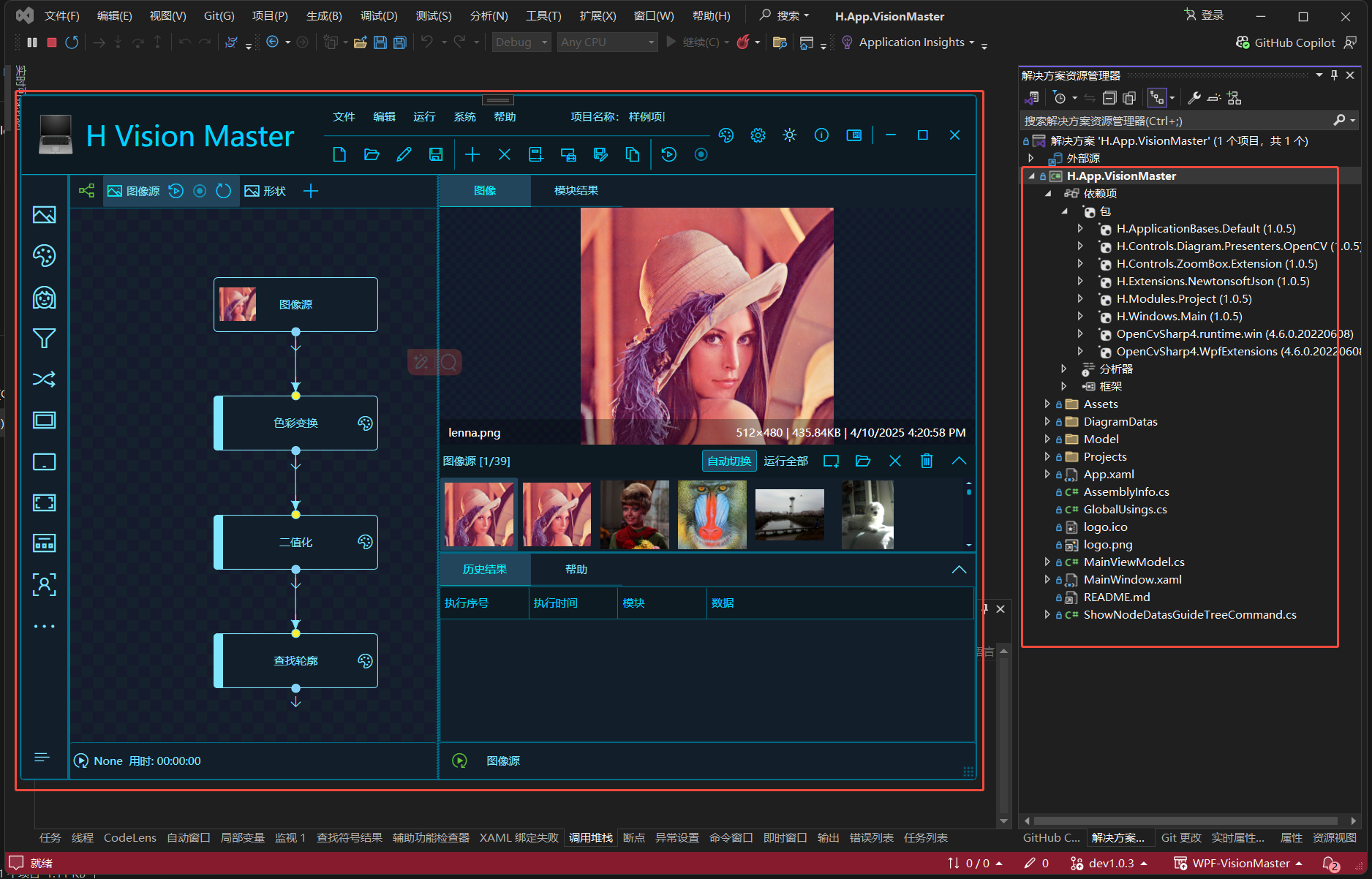Click the Solution Explorer horizontal scrollbar
1372x879 pixels.
(x=1187, y=820)
